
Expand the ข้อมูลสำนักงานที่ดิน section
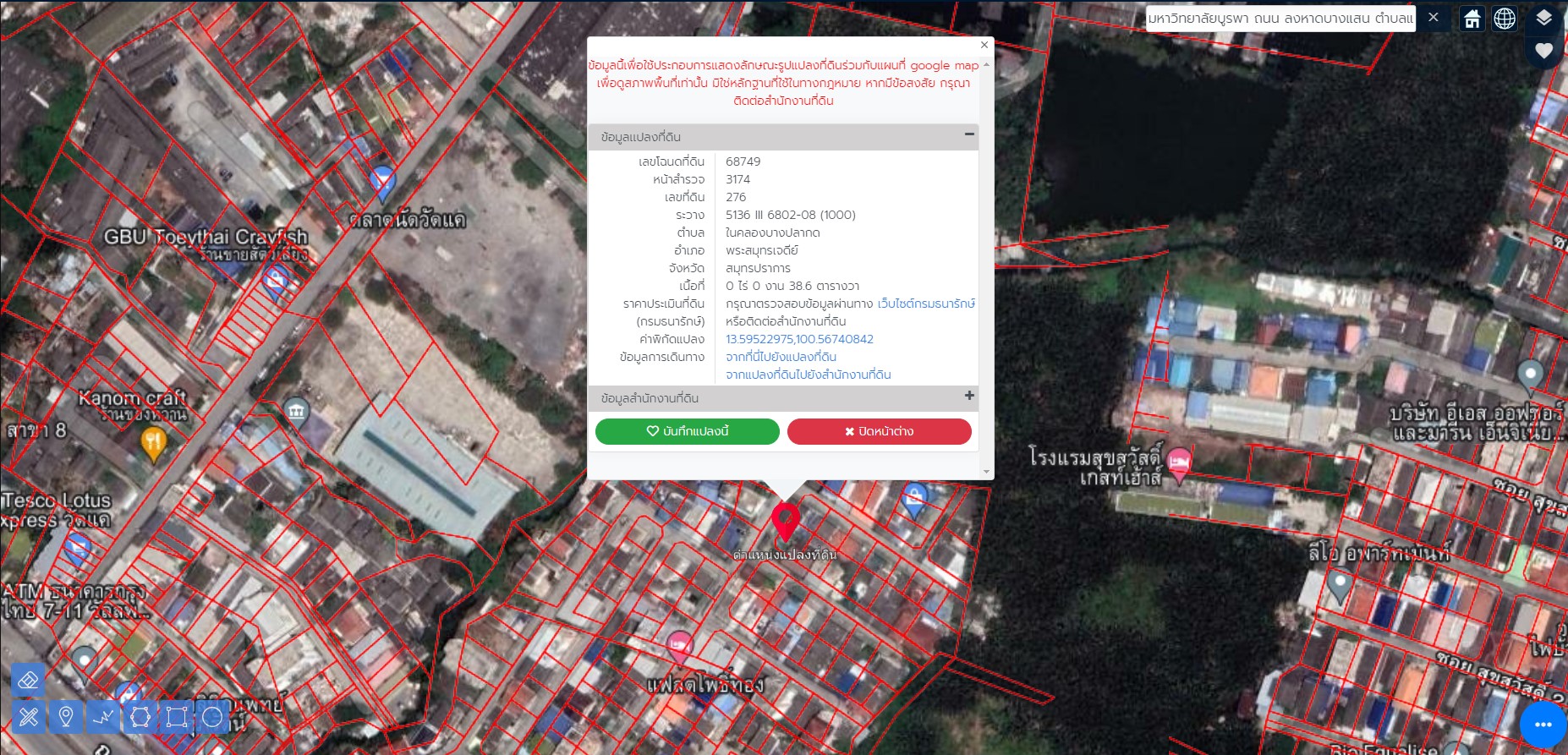[969, 396]
